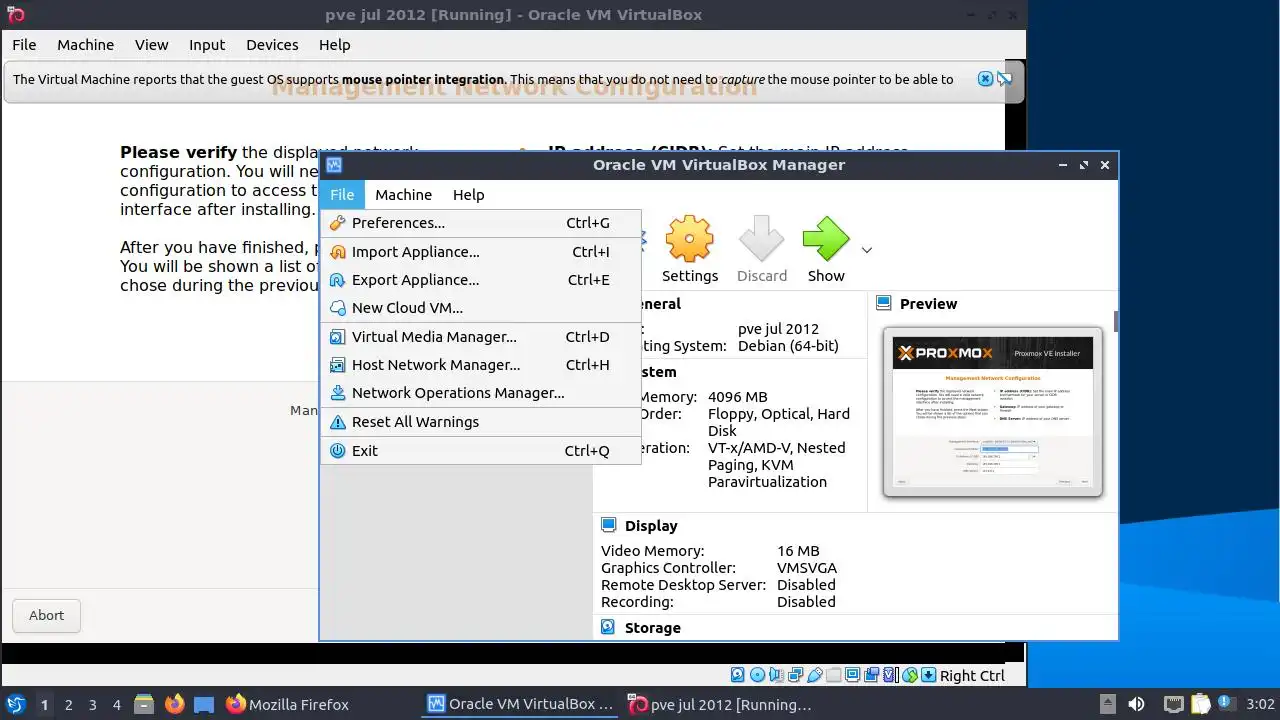The image size is (1280, 720).
Task: Click the network tray icon
Action: [x=1173, y=704]
